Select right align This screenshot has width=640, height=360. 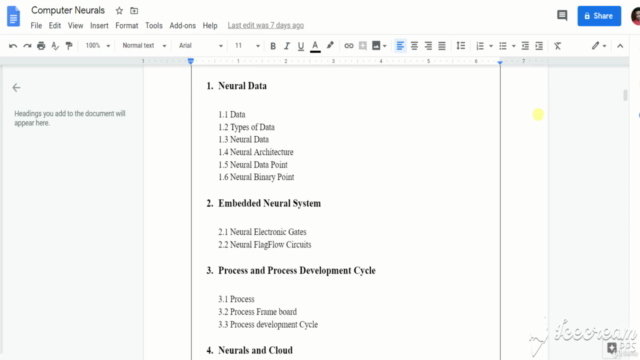[428, 46]
